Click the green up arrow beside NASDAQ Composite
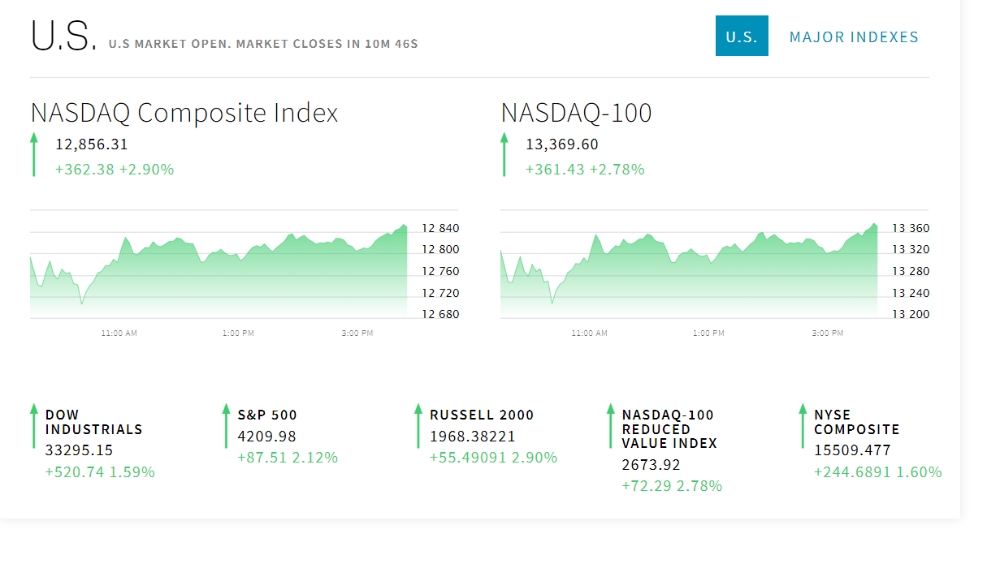1000x568 pixels. tap(34, 154)
